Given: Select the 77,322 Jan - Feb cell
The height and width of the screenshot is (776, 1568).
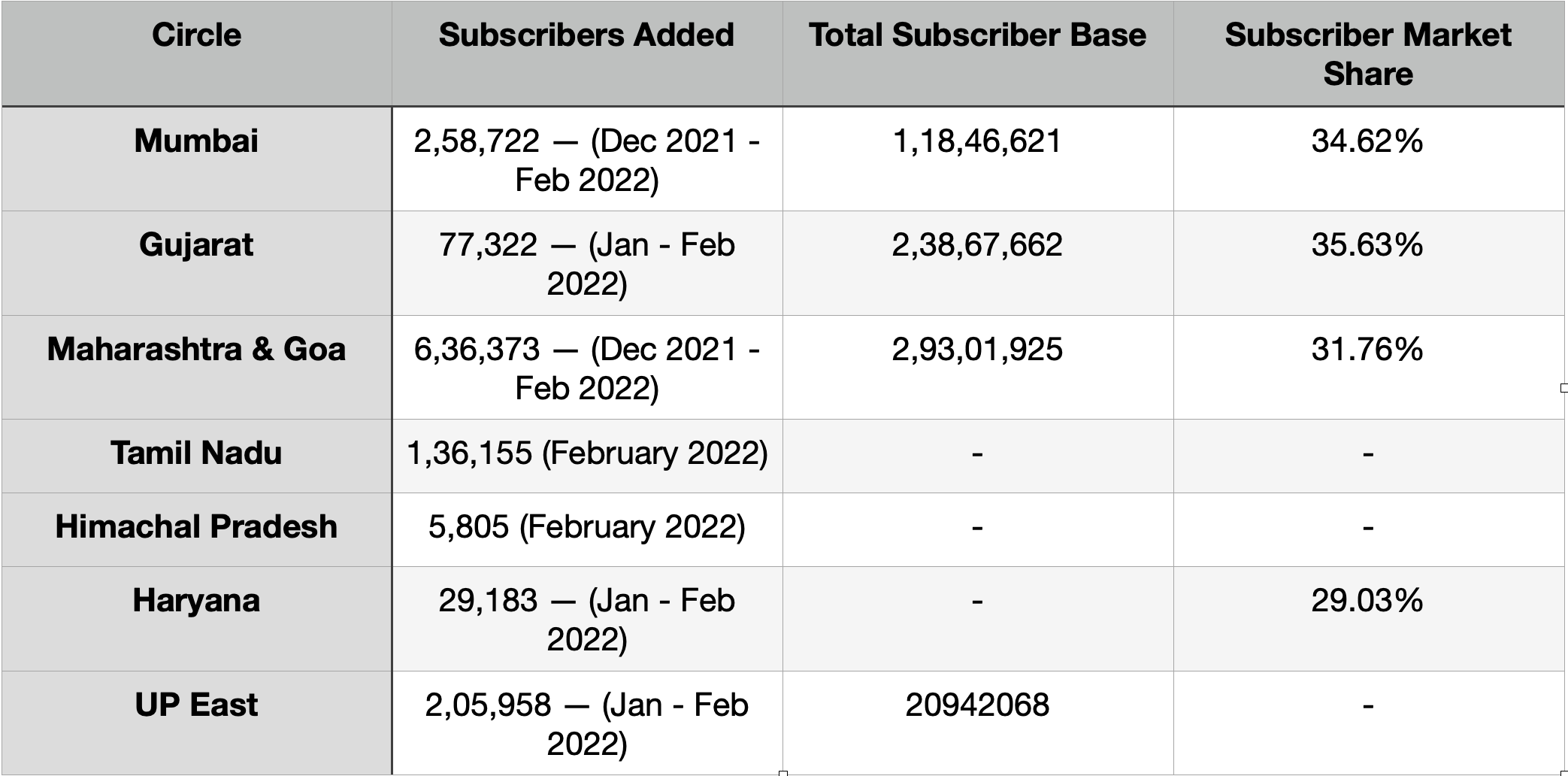Looking at the screenshot, I should 587,263.
